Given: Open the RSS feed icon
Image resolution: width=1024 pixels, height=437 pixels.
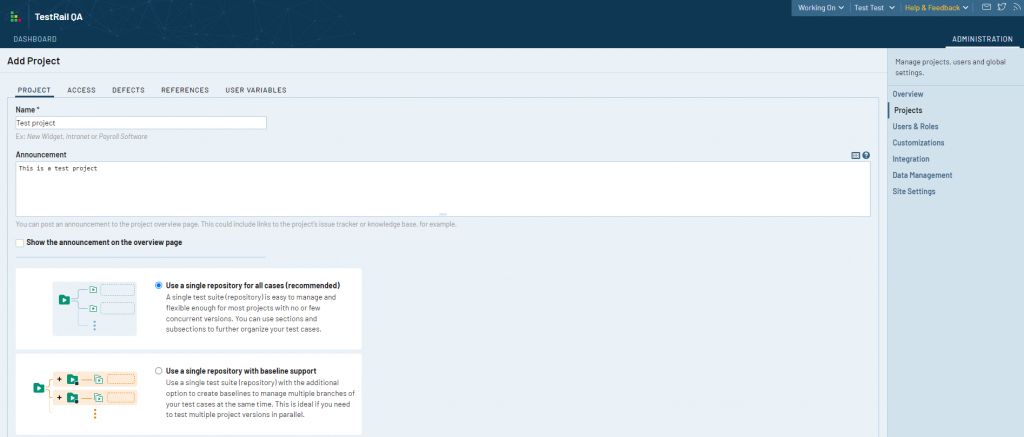Looking at the screenshot, I should click(x=1015, y=7).
